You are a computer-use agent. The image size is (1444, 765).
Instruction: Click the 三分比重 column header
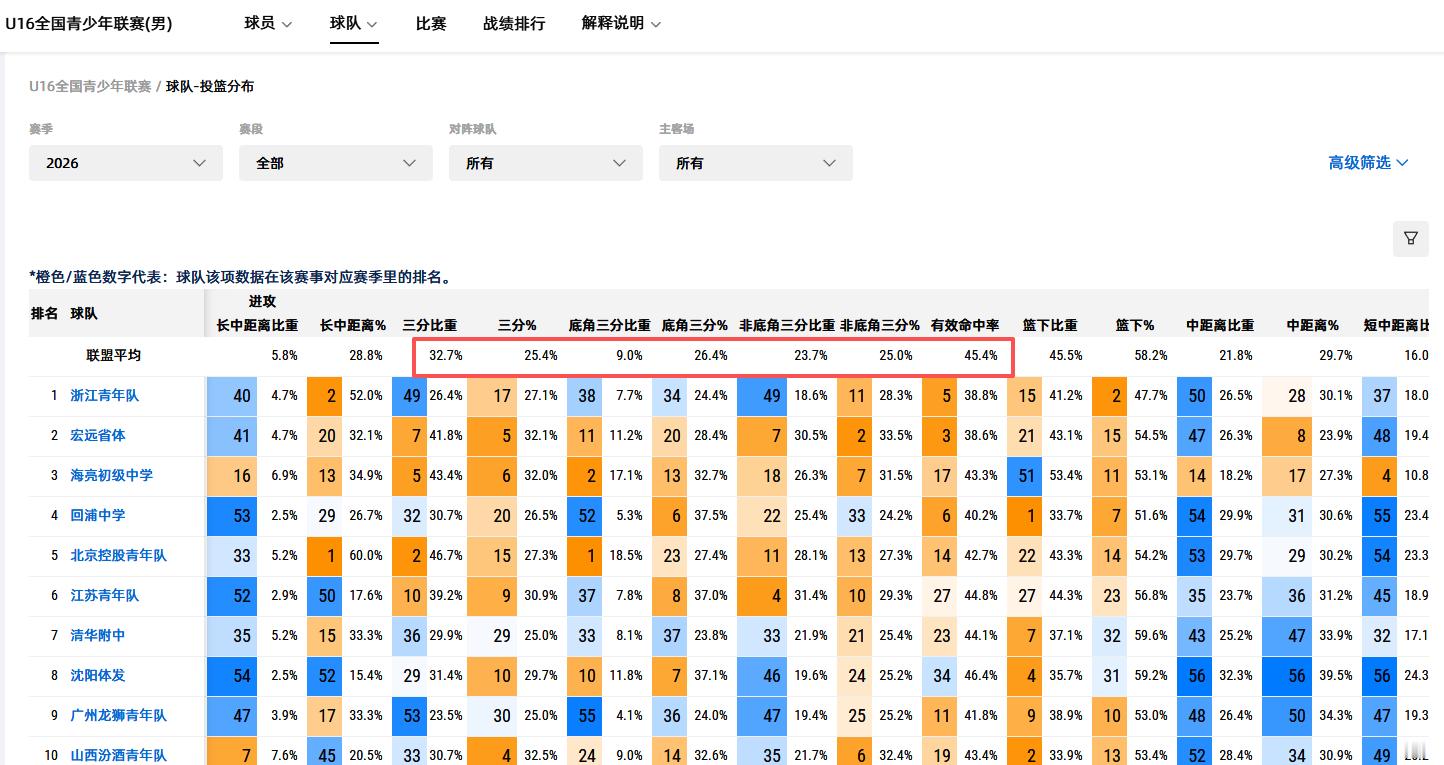click(x=430, y=326)
